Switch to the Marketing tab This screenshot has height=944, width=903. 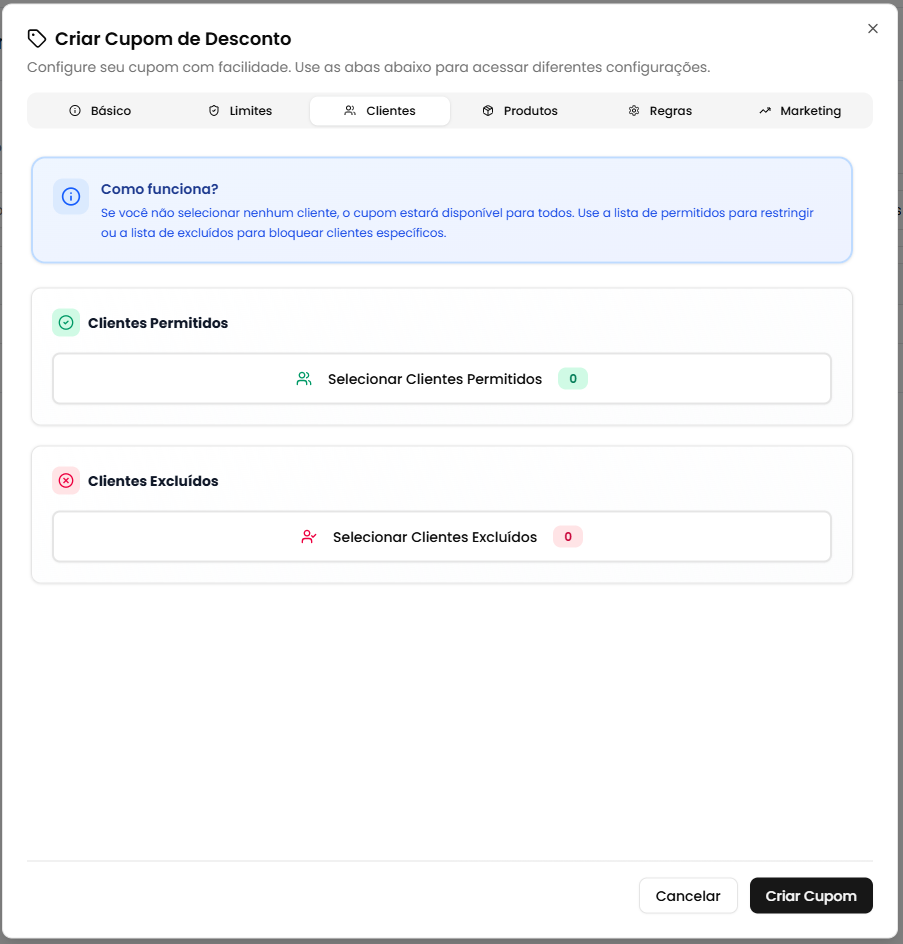pyautogui.click(x=799, y=110)
